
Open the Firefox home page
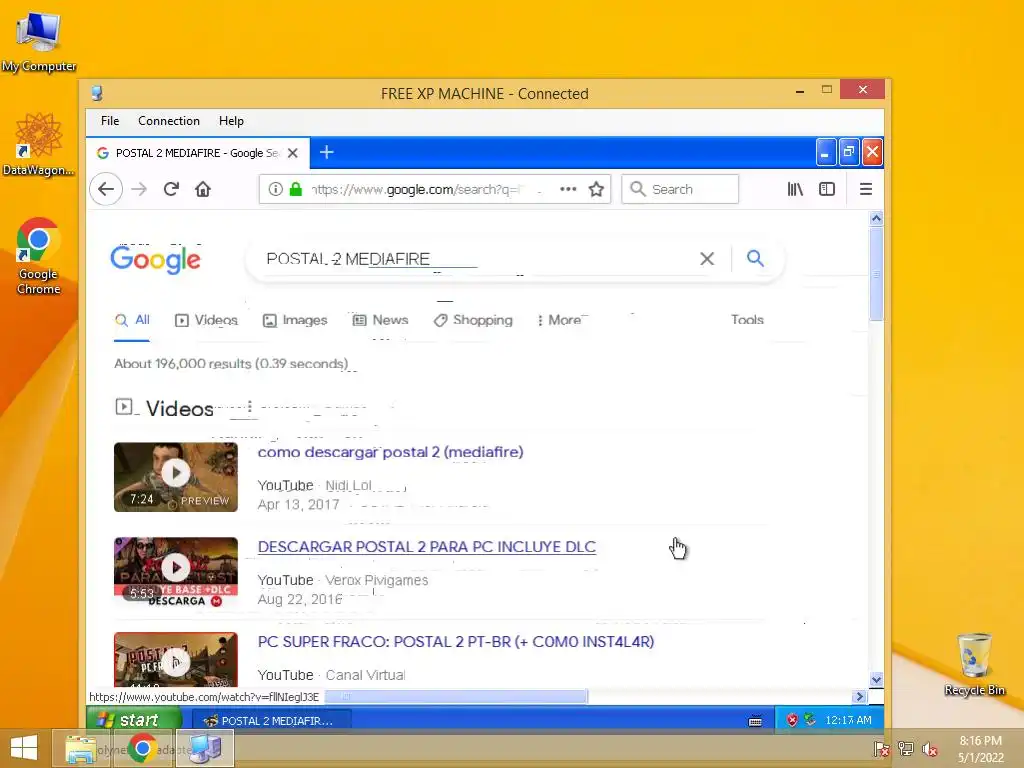(203, 189)
